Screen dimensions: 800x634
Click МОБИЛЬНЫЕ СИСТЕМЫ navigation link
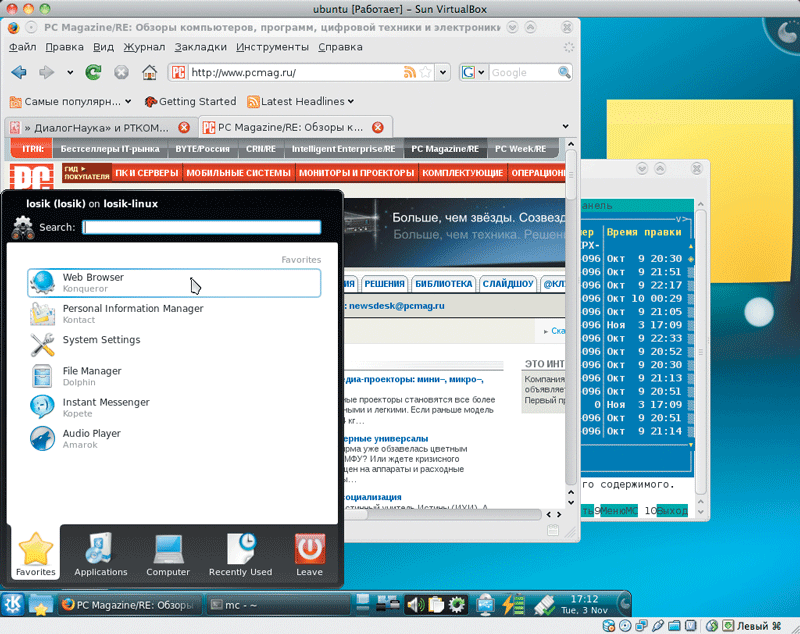[x=238, y=173]
